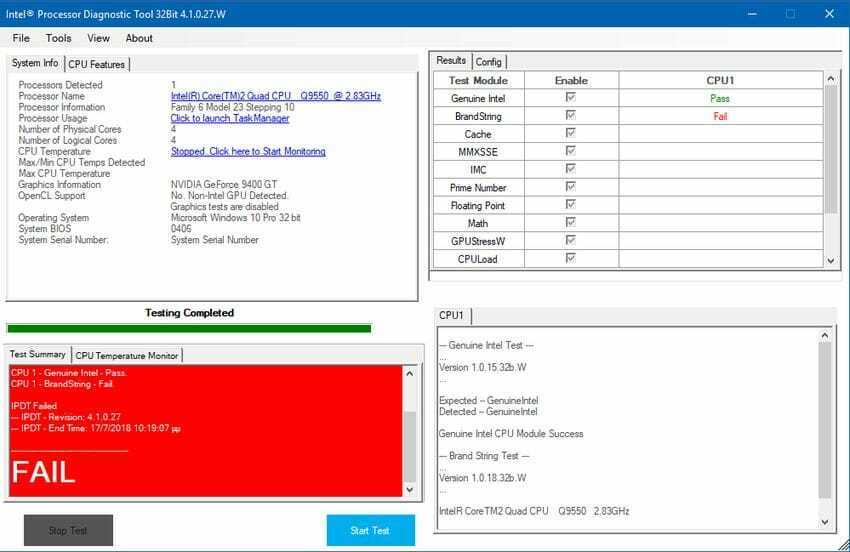This screenshot has width=850, height=552.
Task: Open the CPU Temperature Monitor tab
Action: pyautogui.click(x=127, y=356)
